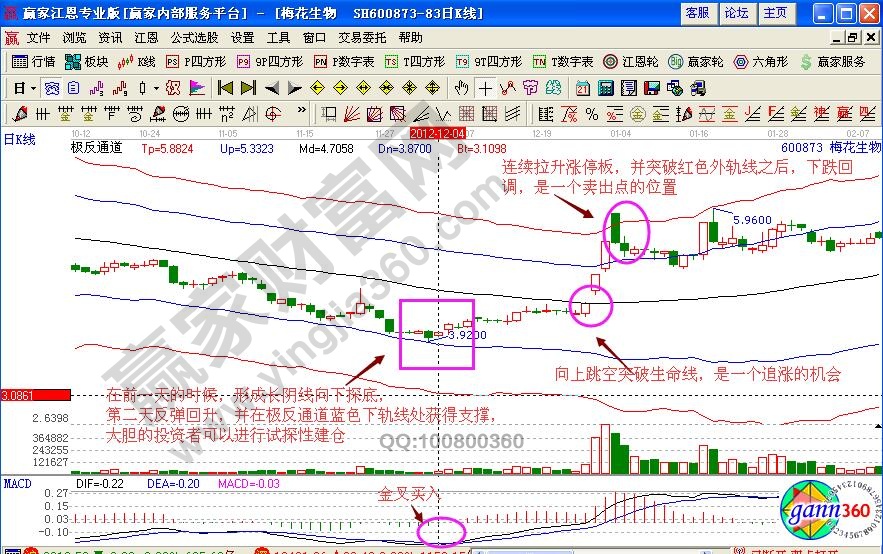Click the 论坛 button
The width and height of the screenshot is (883, 554).
(737, 13)
